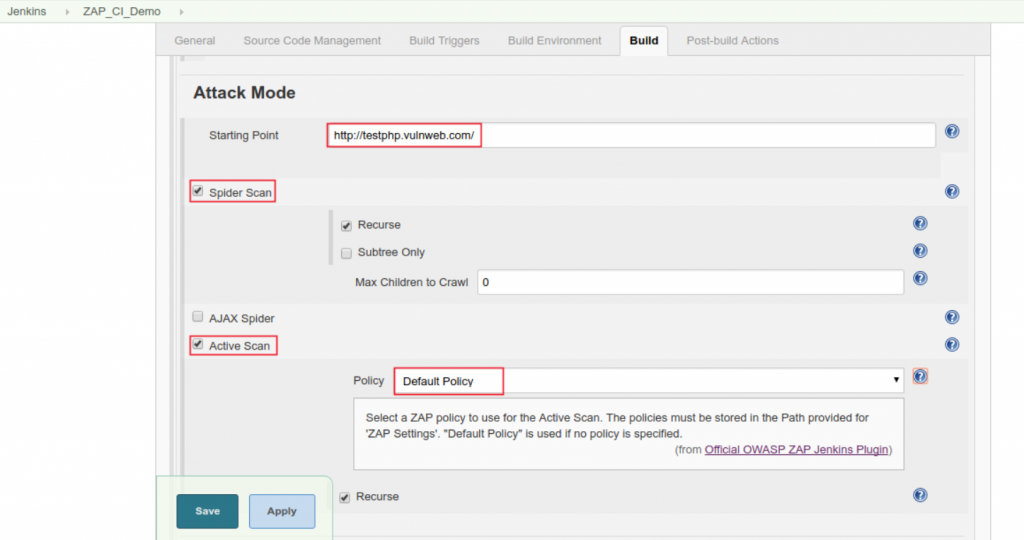The width and height of the screenshot is (1024, 540).
Task: Expand breadcrumb arrow after Jenkins
Action: tap(67, 12)
